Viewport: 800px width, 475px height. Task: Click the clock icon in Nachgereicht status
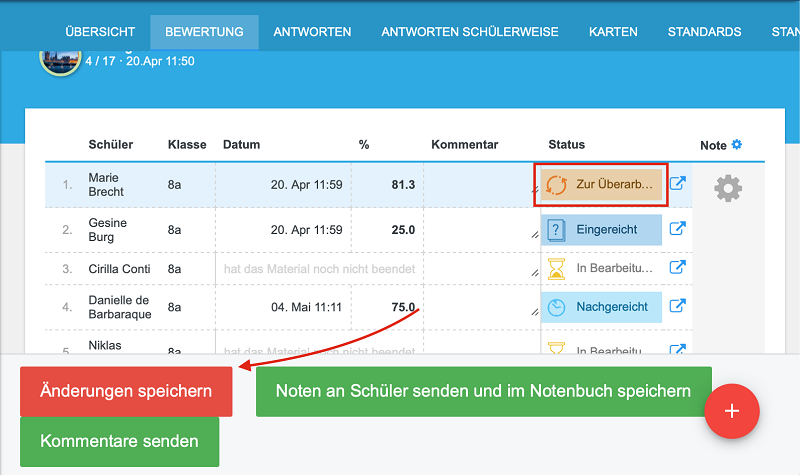[556, 308]
